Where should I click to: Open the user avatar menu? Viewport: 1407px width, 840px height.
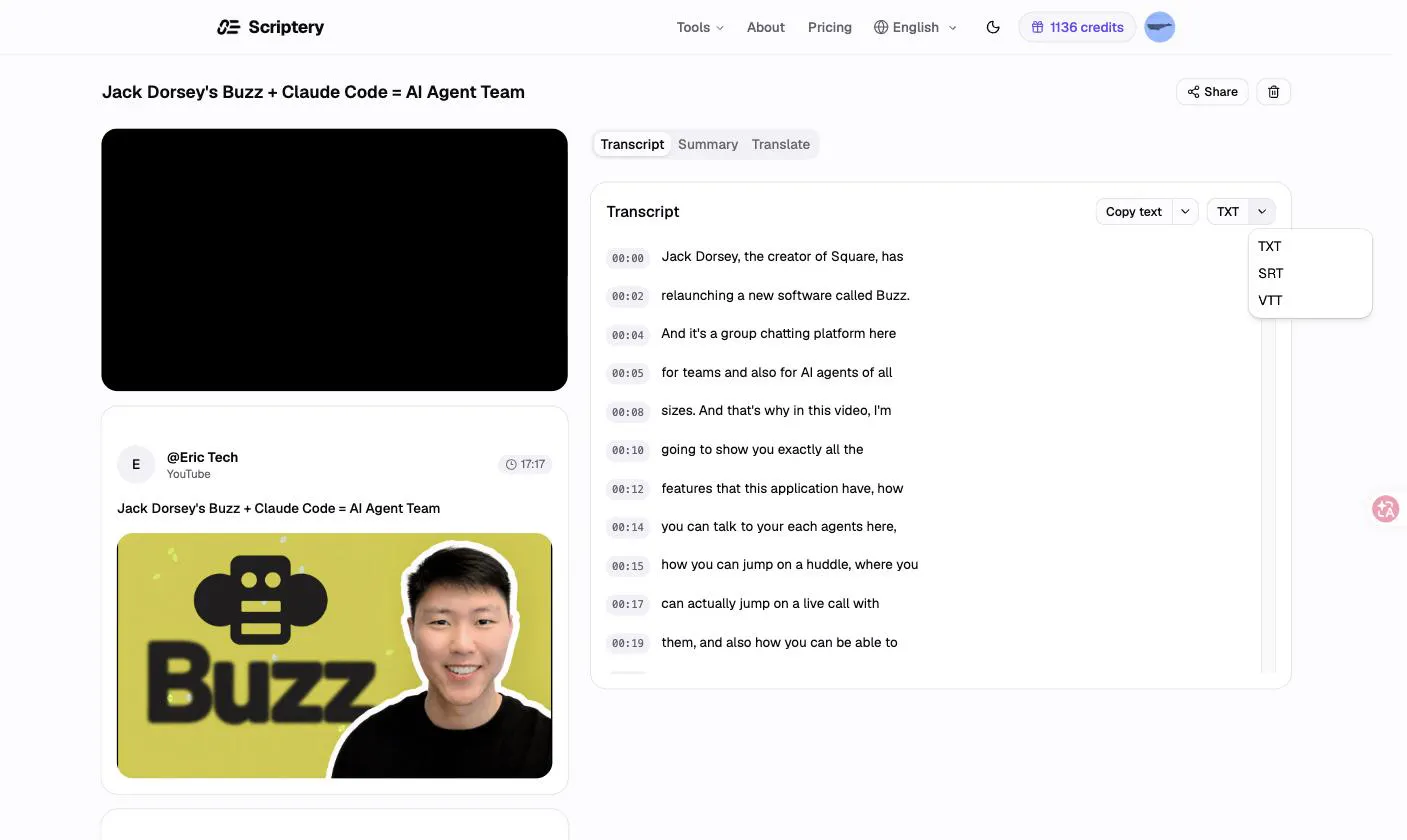(x=1159, y=27)
